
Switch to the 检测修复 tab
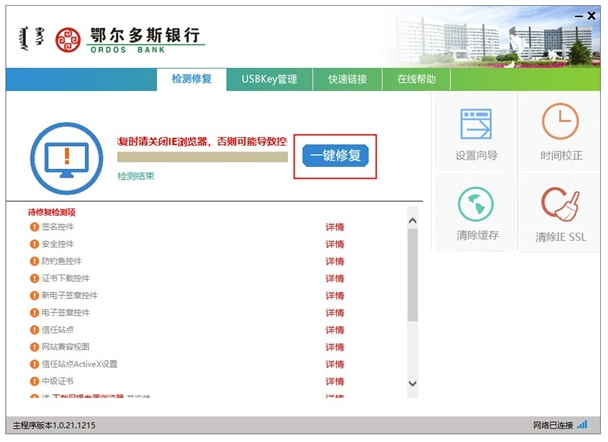click(x=192, y=79)
